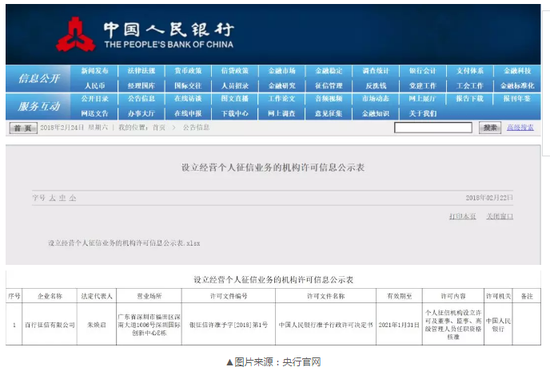
Task: Open 图文直播 navigation item
Action: click(x=235, y=99)
